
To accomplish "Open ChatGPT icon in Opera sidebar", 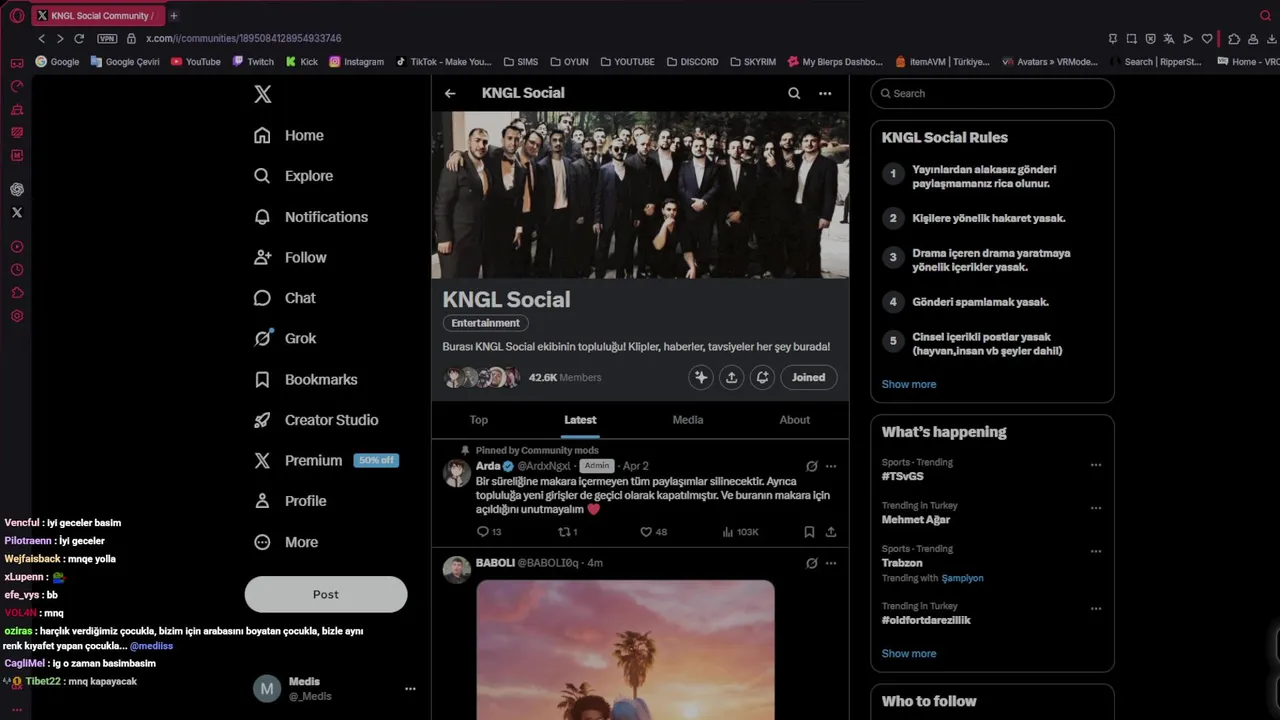I will pyautogui.click(x=17, y=189).
